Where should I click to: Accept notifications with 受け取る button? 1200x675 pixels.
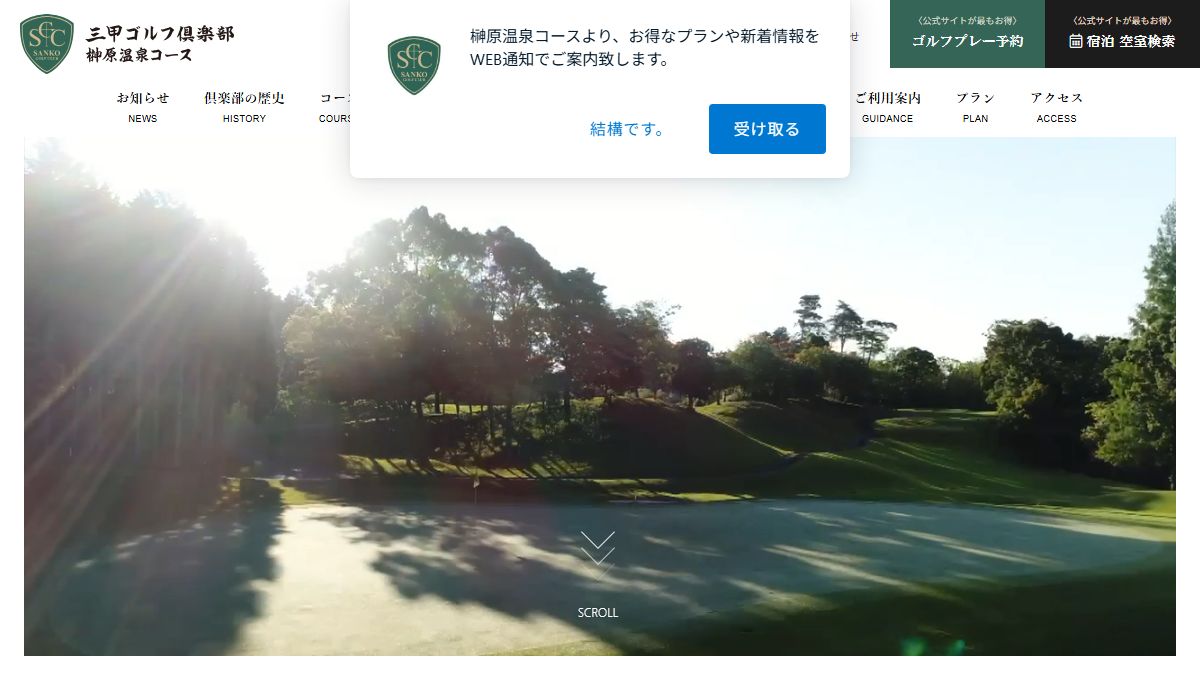click(x=767, y=129)
